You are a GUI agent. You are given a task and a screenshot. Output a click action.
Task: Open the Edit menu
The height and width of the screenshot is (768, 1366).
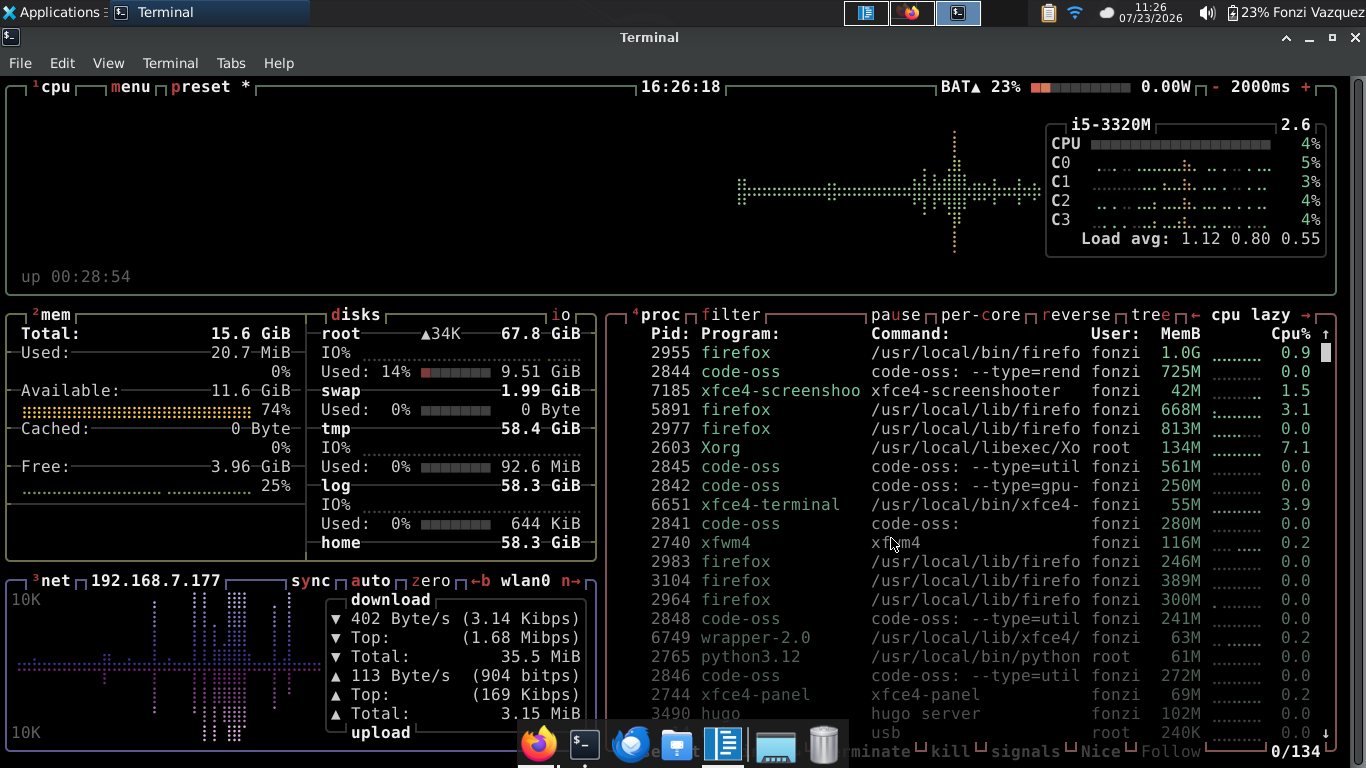tap(62, 63)
